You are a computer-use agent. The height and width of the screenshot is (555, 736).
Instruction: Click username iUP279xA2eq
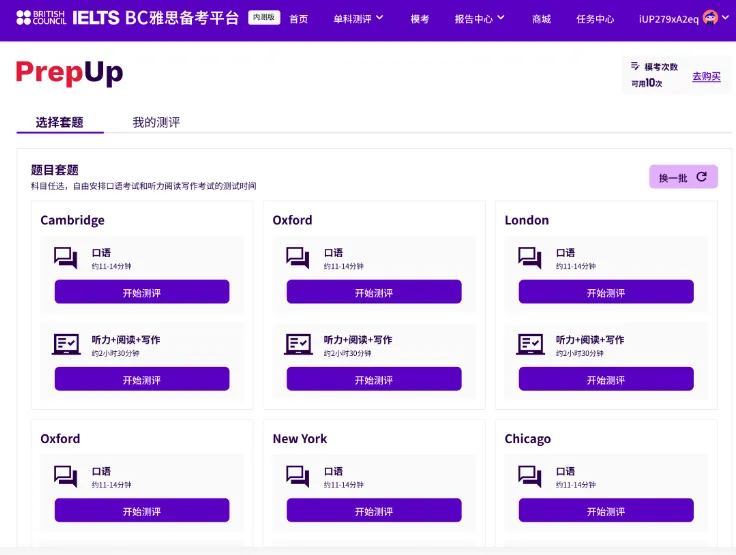coord(668,19)
